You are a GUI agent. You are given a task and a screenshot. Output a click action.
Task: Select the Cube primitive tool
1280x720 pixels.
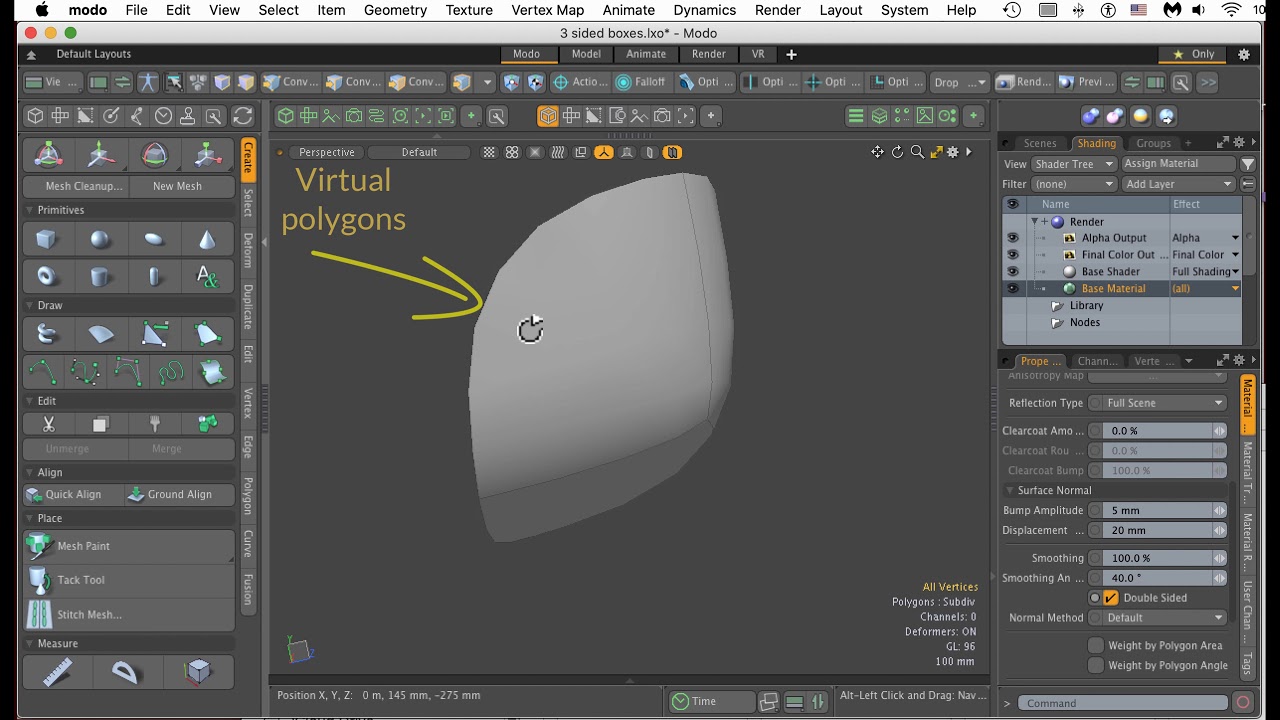(x=46, y=240)
